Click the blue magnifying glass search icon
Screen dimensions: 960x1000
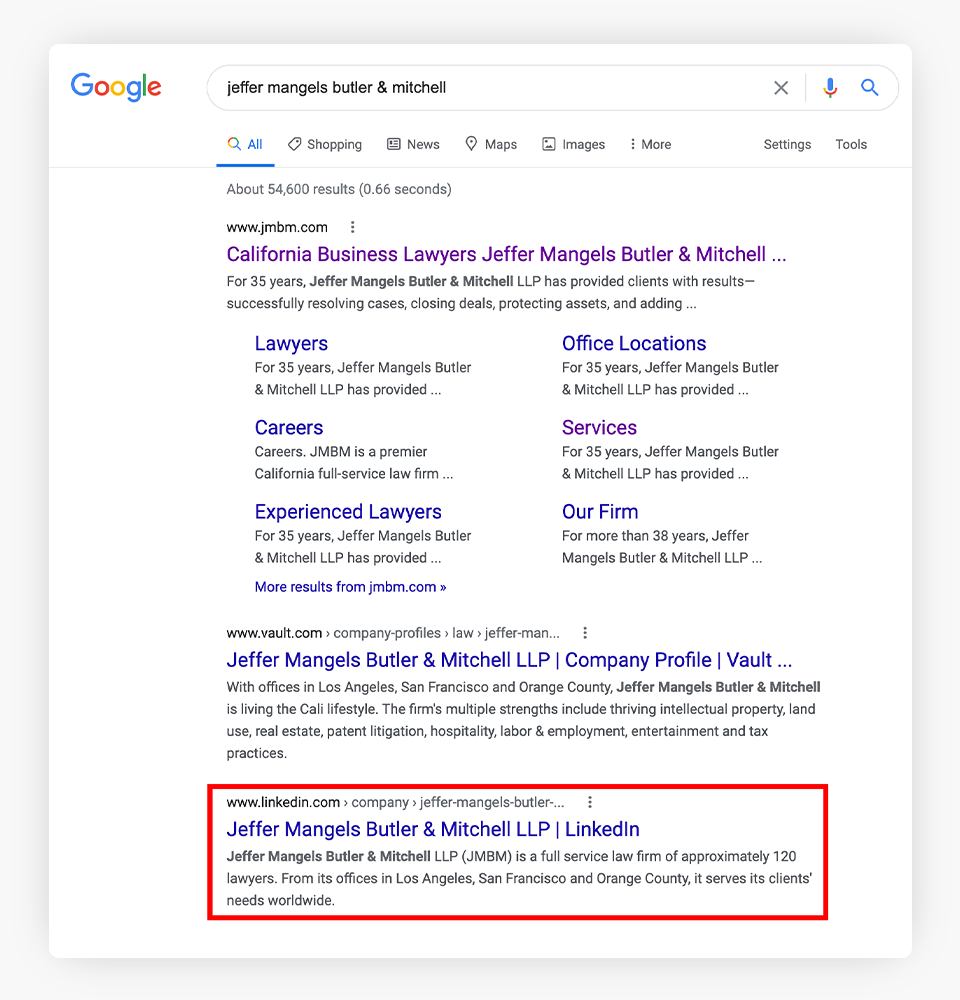(x=870, y=88)
